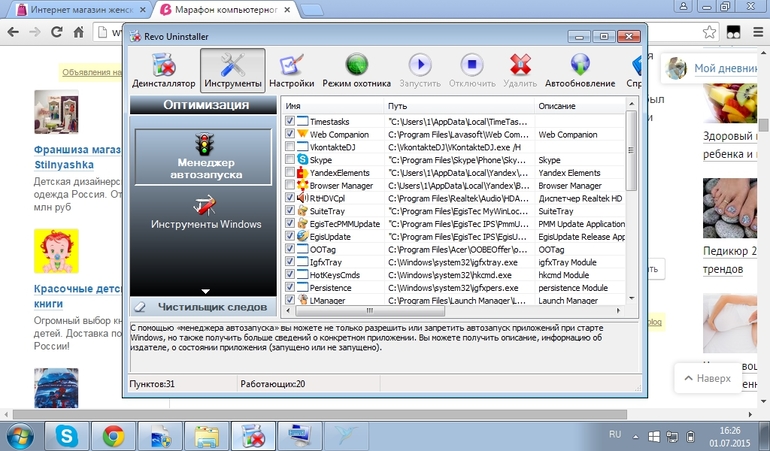Open the Деинсталлятор tool in Revo Uninstaller
The width and height of the screenshot is (770, 451).
164,70
